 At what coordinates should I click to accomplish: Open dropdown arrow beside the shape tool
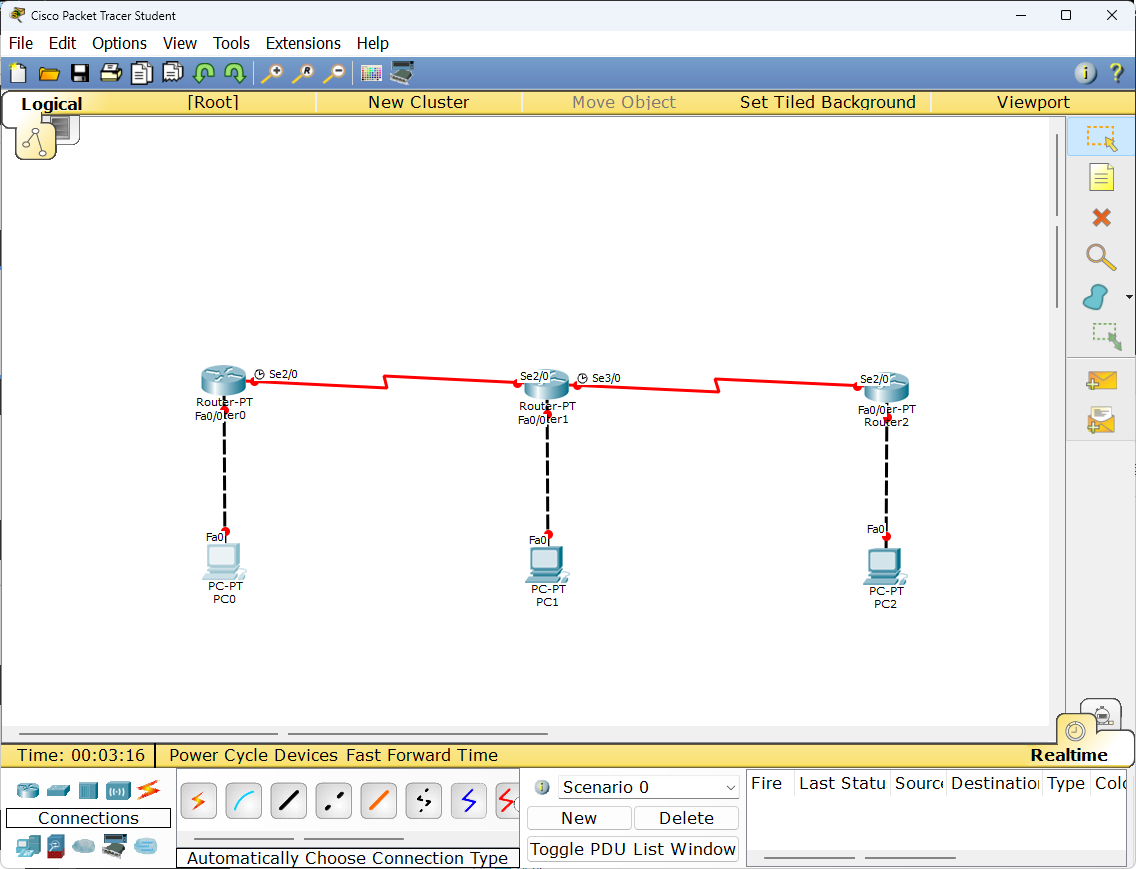[1129, 297]
